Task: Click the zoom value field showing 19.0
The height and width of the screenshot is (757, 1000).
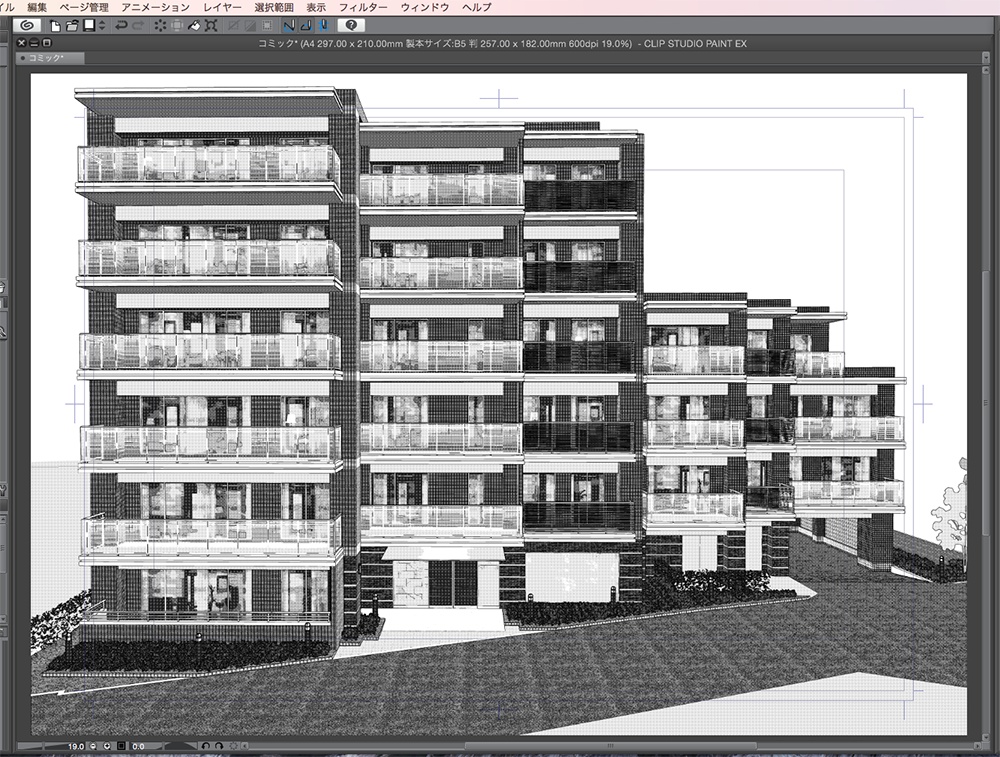Action: click(75, 745)
